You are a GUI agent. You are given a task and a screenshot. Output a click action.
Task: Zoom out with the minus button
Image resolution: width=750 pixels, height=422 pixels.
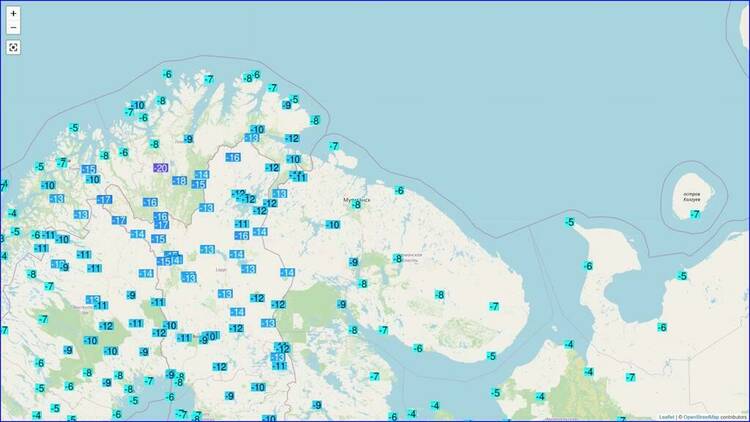tap(13, 28)
